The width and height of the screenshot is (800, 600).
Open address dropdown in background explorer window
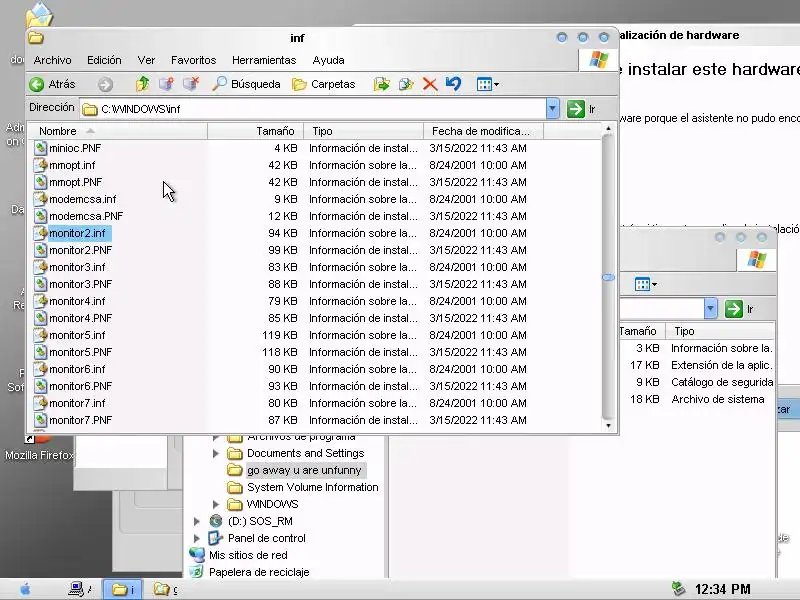(711, 309)
